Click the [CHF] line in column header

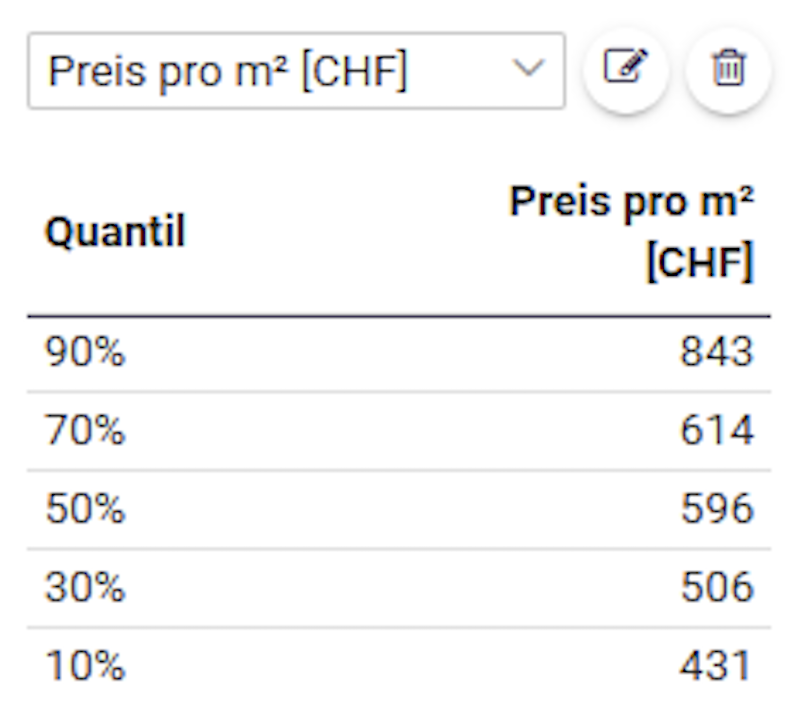(700, 261)
